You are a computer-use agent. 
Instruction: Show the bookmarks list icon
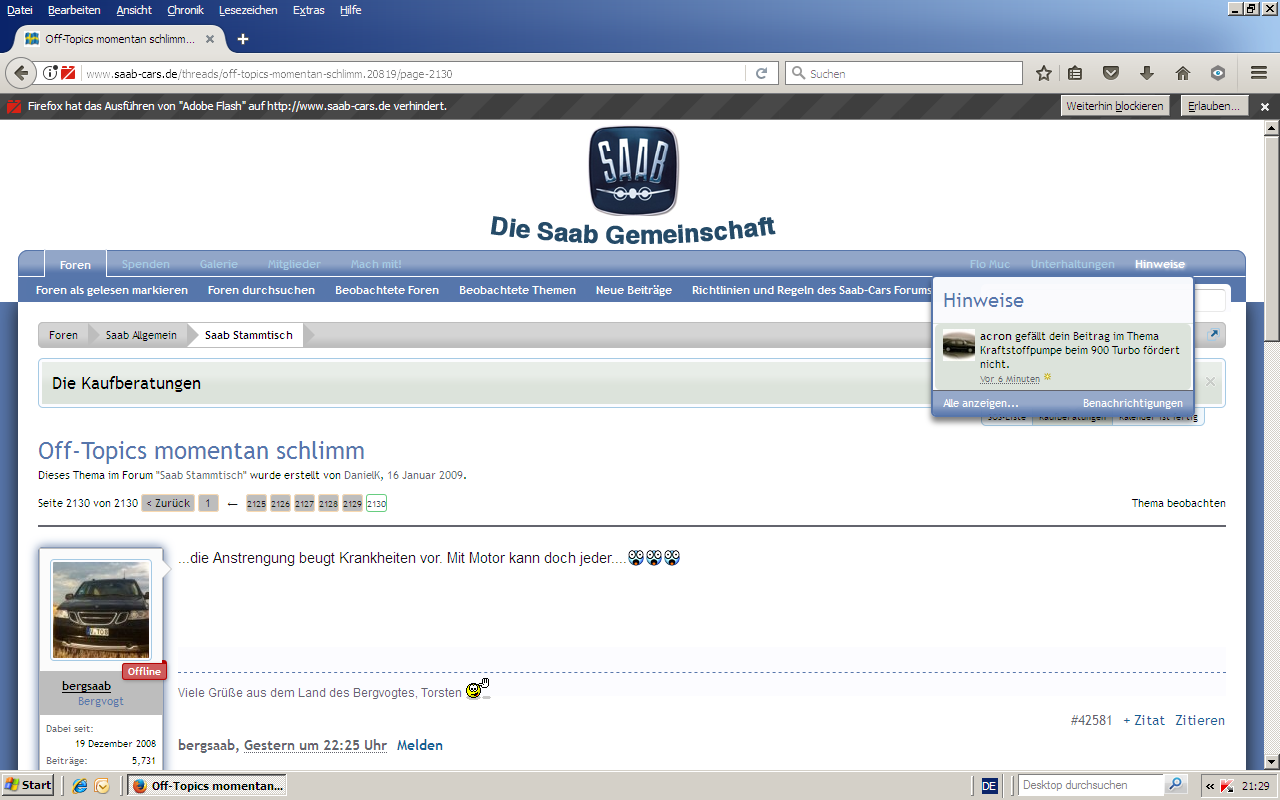pos(1075,73)
